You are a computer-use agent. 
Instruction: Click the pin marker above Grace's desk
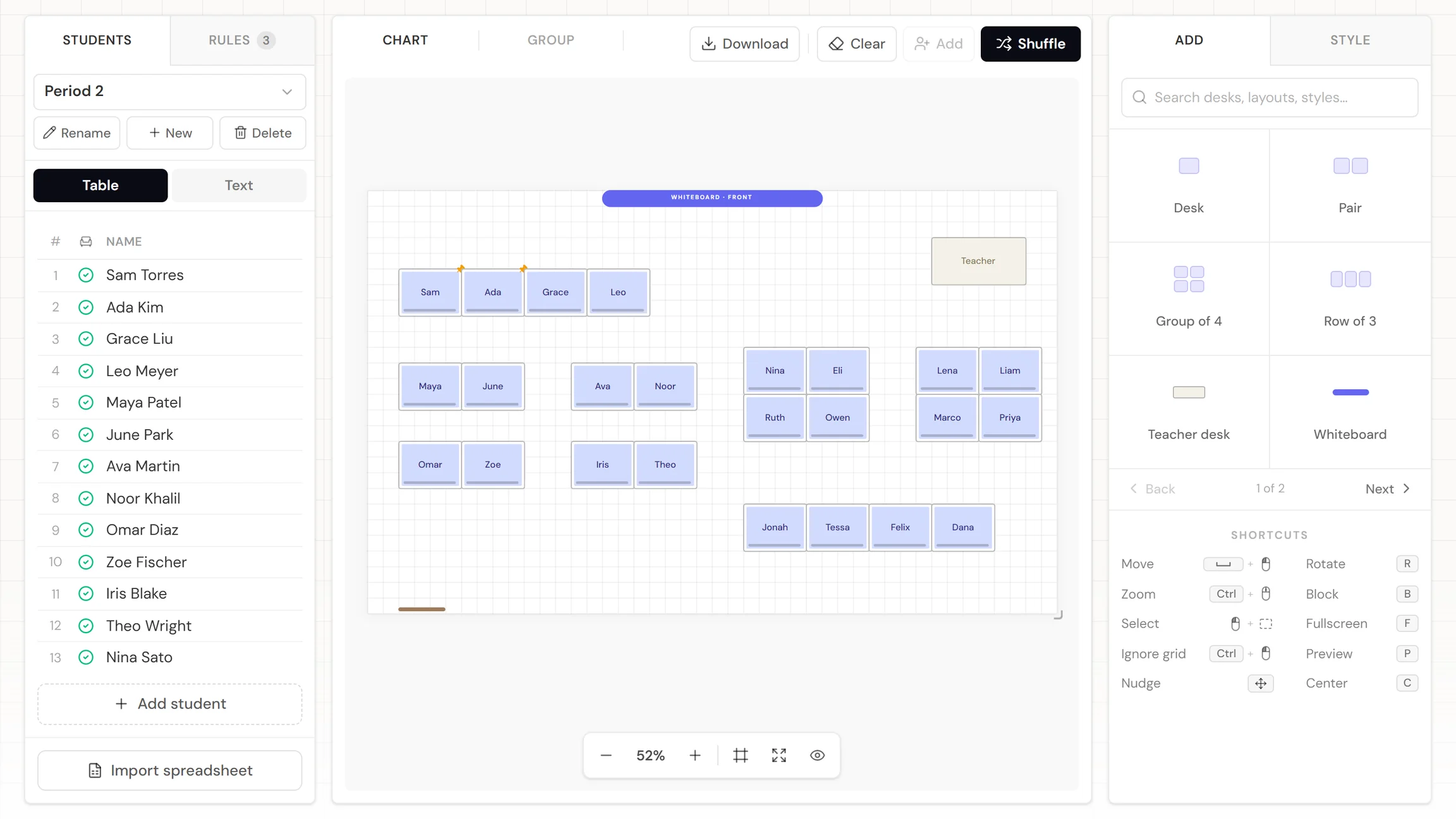coord(523,269)
